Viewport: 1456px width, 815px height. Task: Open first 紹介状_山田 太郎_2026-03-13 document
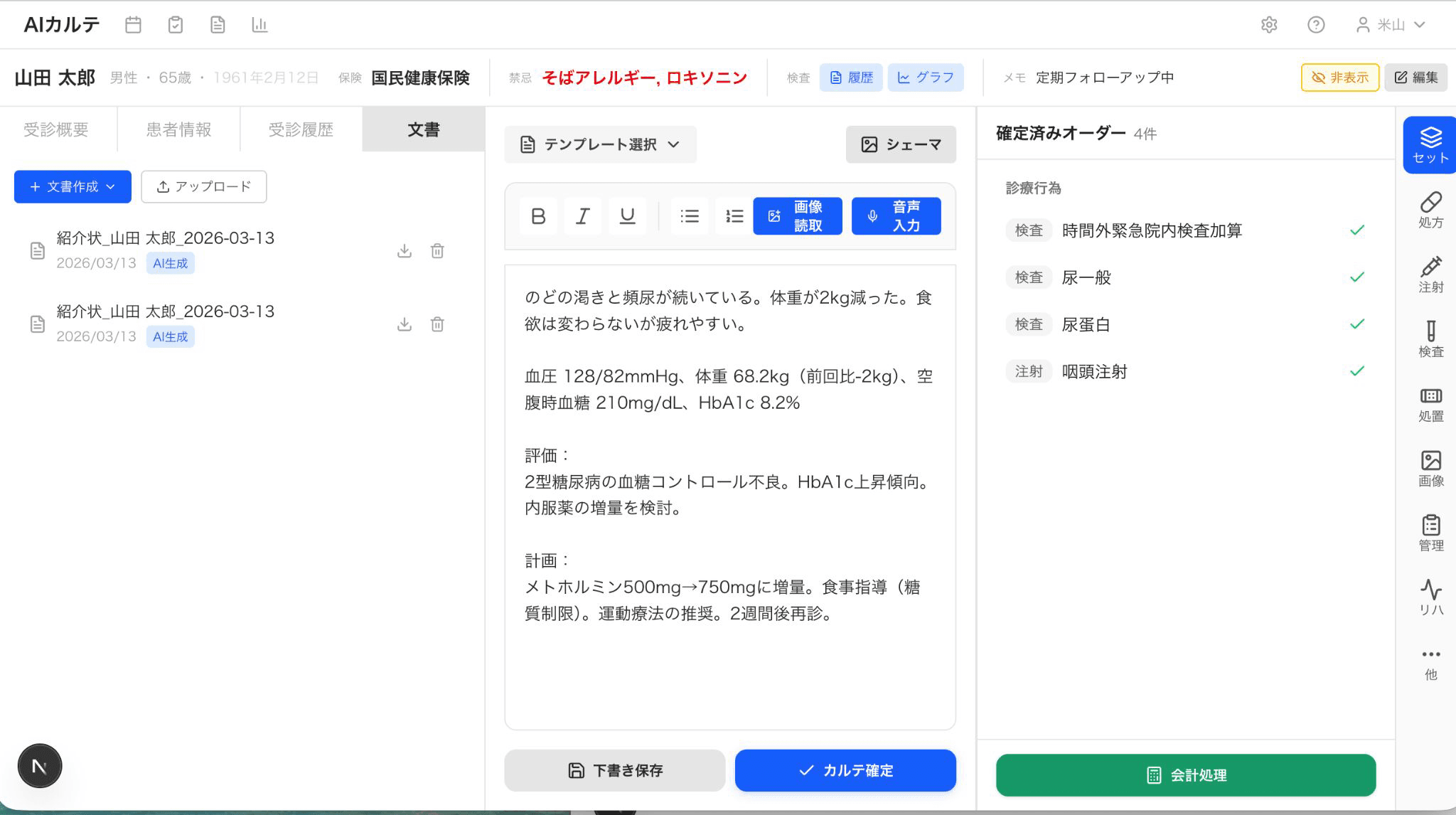166,238
